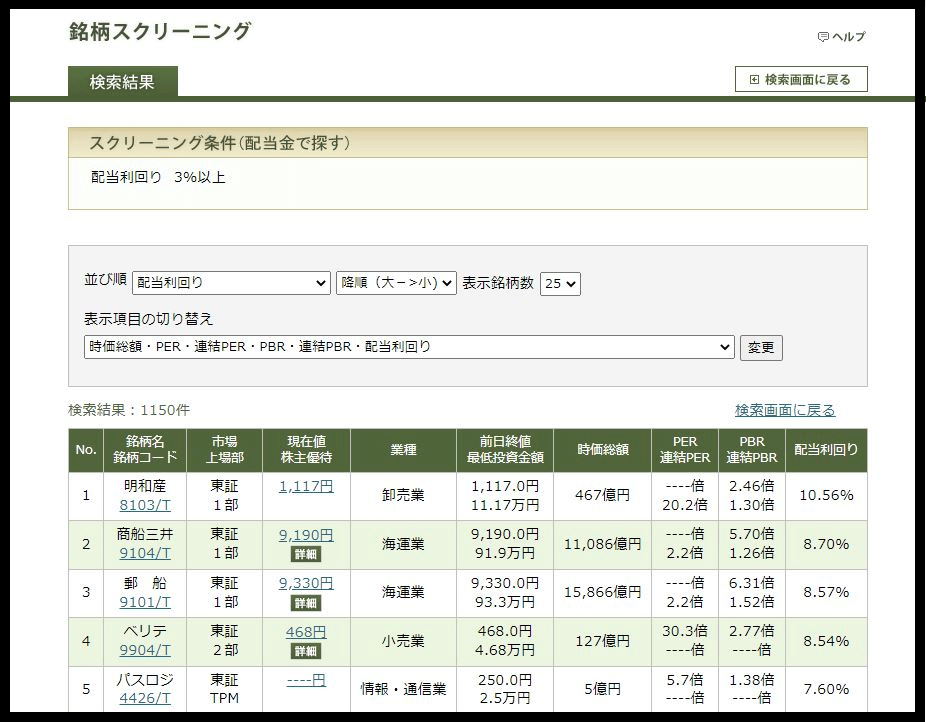Viewport: 926px width, 722px height.
Task: Click the 卸売業 industry cell
Action: (x=403, y=495)
